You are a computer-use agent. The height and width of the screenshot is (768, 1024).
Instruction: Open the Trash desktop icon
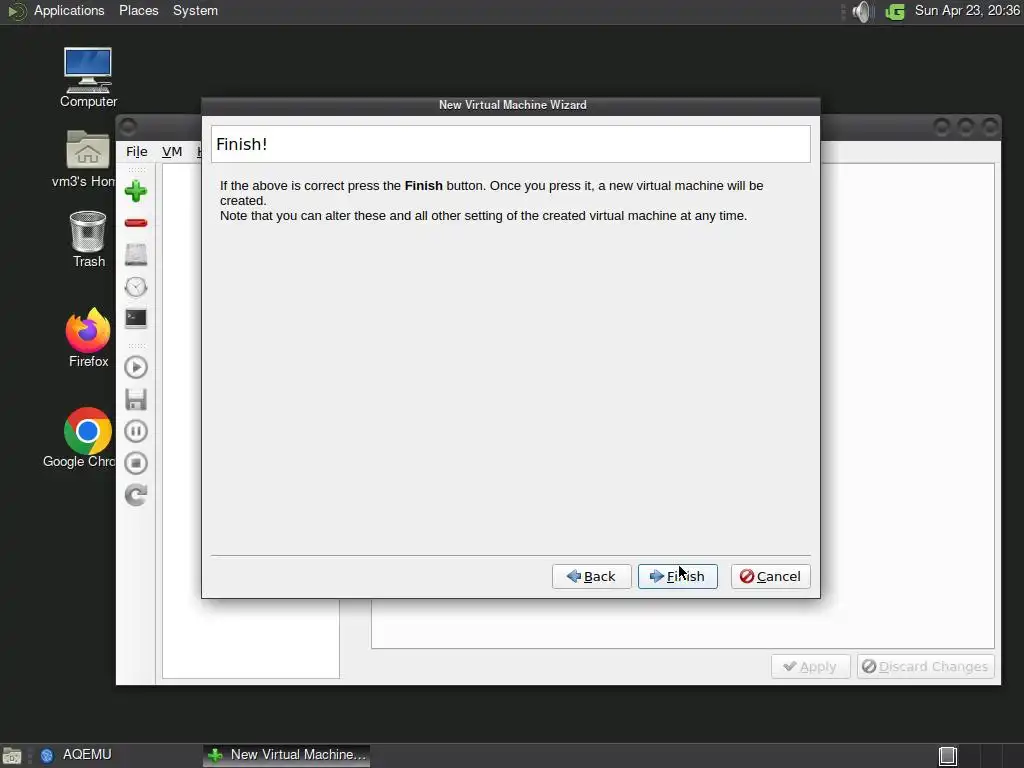pyautogui.click(x=88, y=239)
